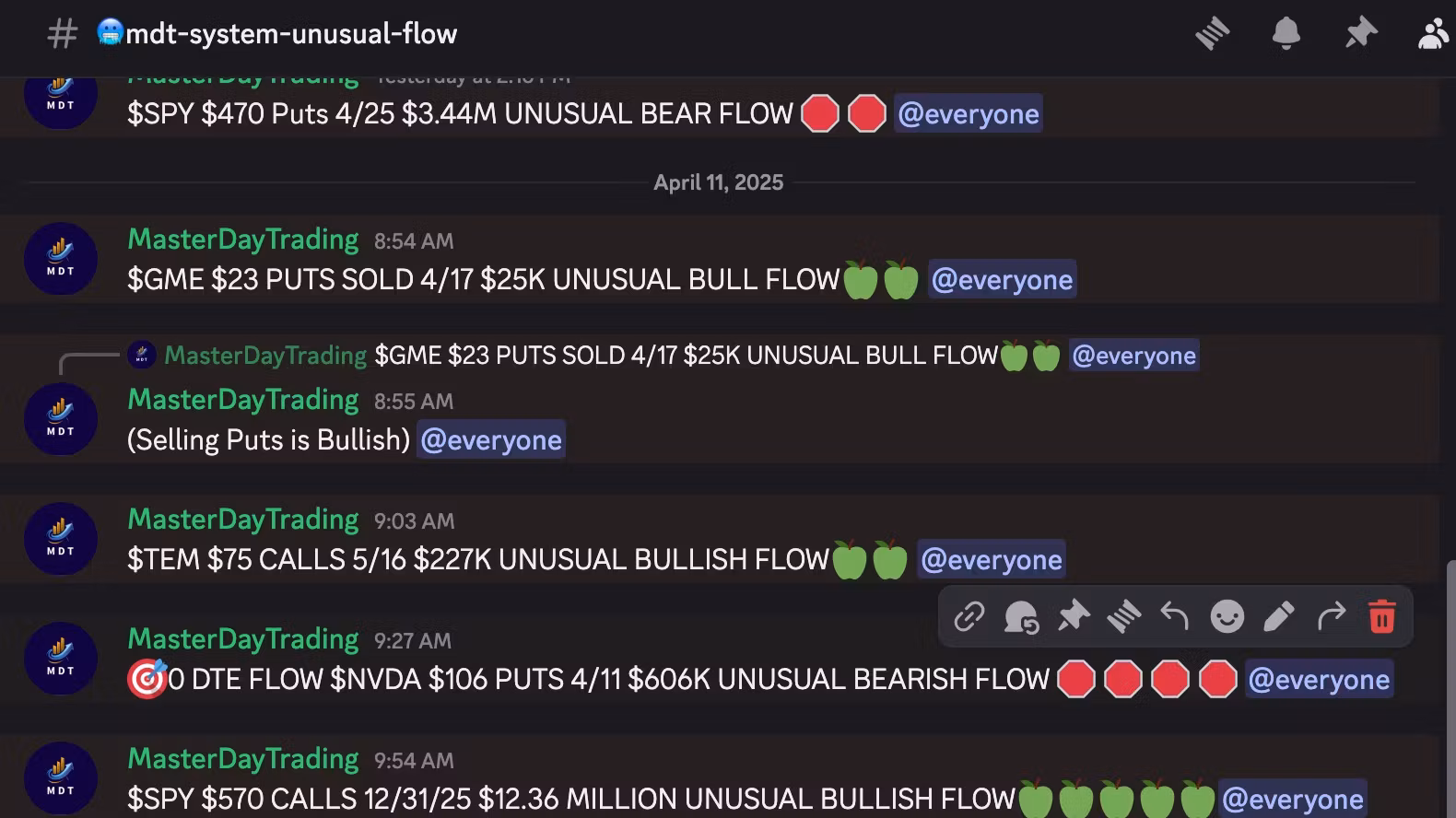
Task: Click @everyone in Selling Puts is Bullish message
Action: coord(491,440)
